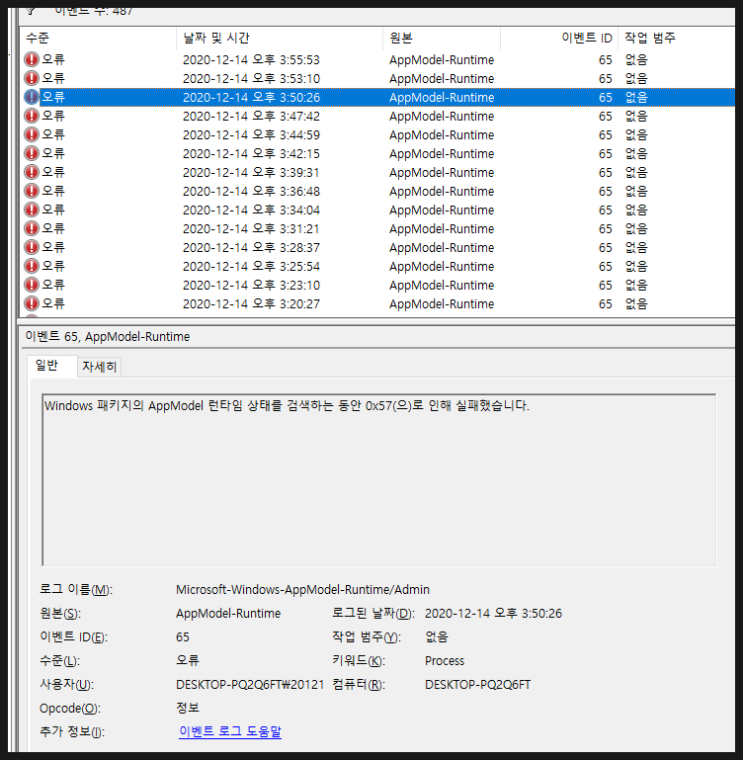743x760 pixels.
Task: Open the 이벤트 로그 도움말 link
Action: tap(230, 731)
